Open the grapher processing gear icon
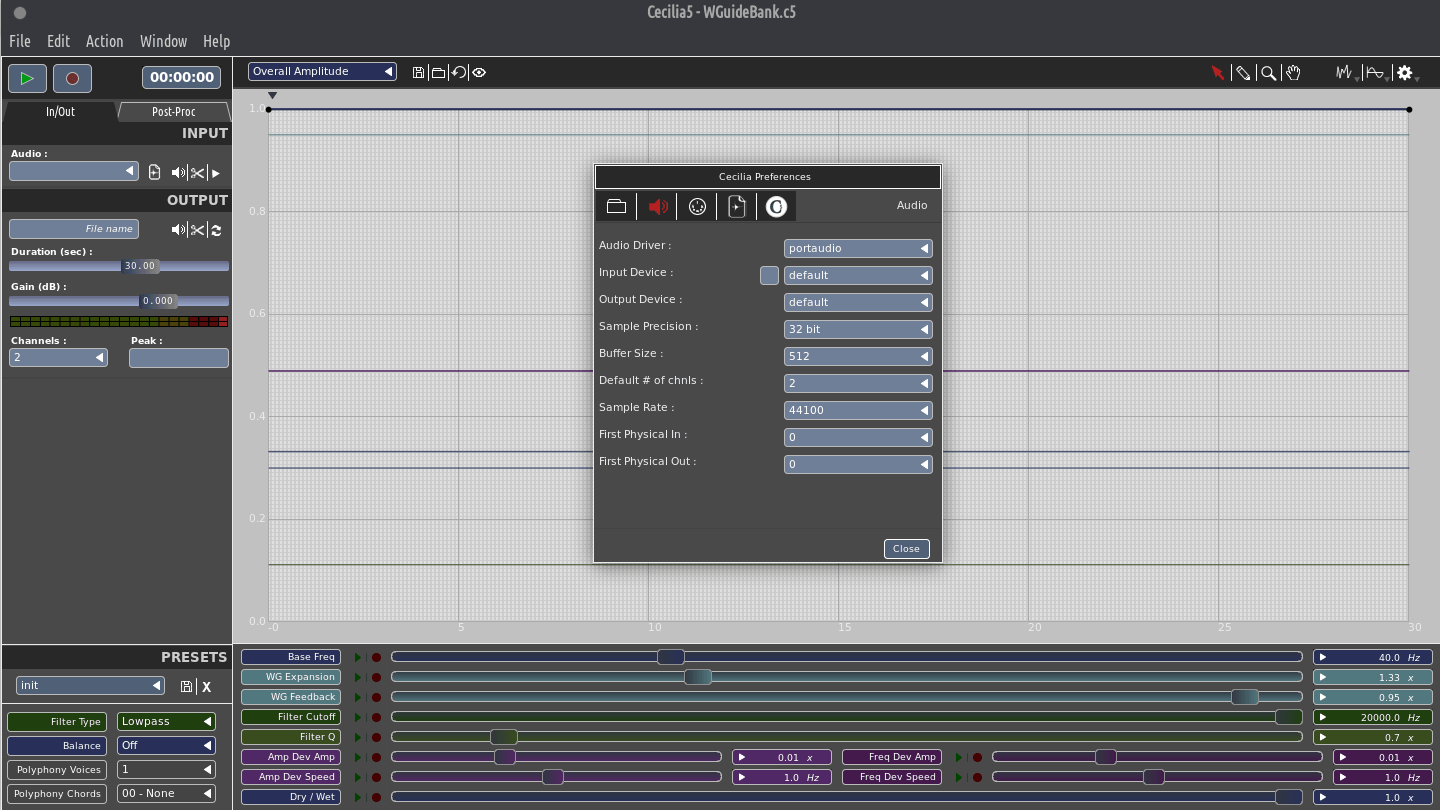1440x810 pixels. pyautogui.click(x=1405, y=72)
